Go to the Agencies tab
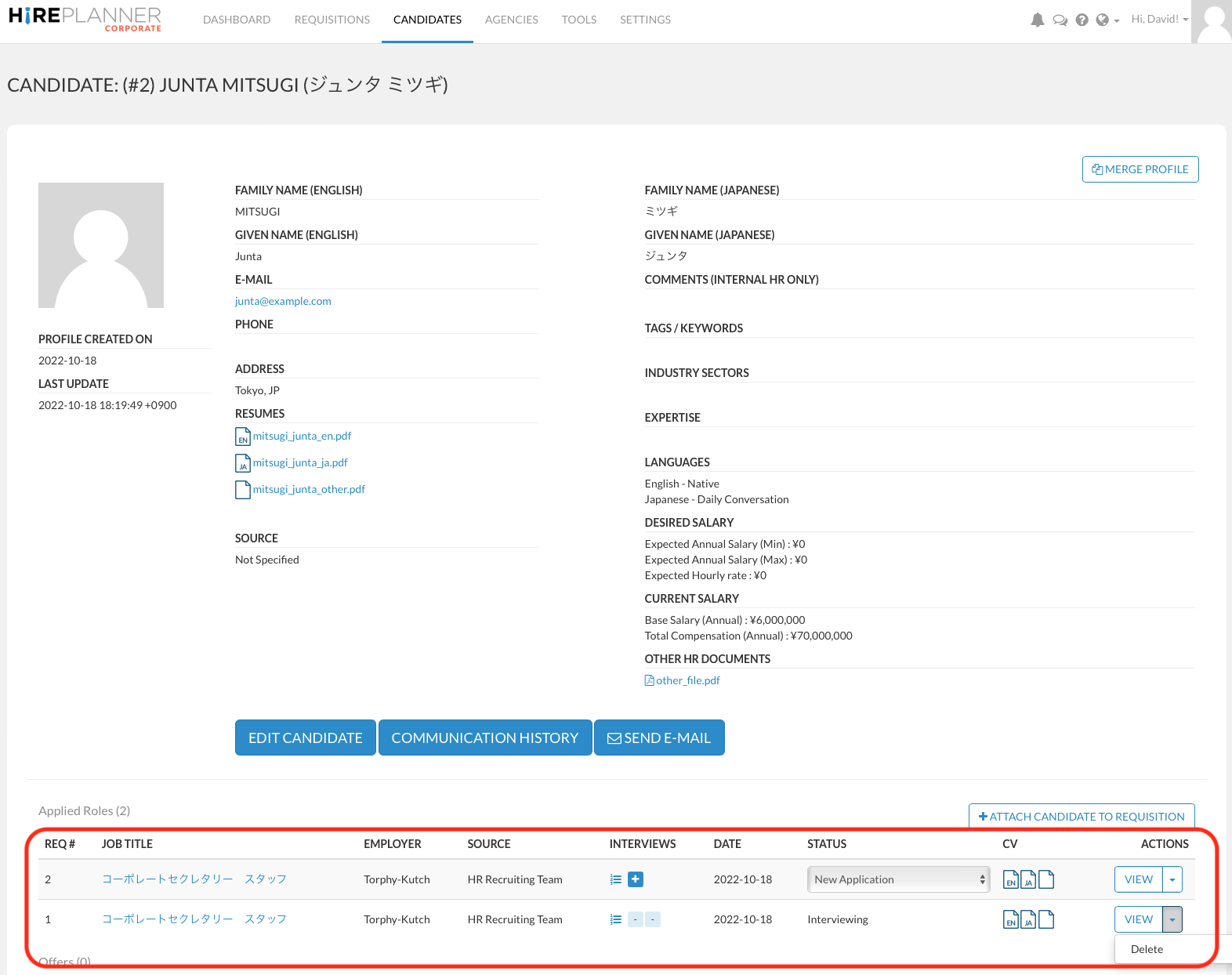The width and height of the screenshot is (1232, 975). 511,20
